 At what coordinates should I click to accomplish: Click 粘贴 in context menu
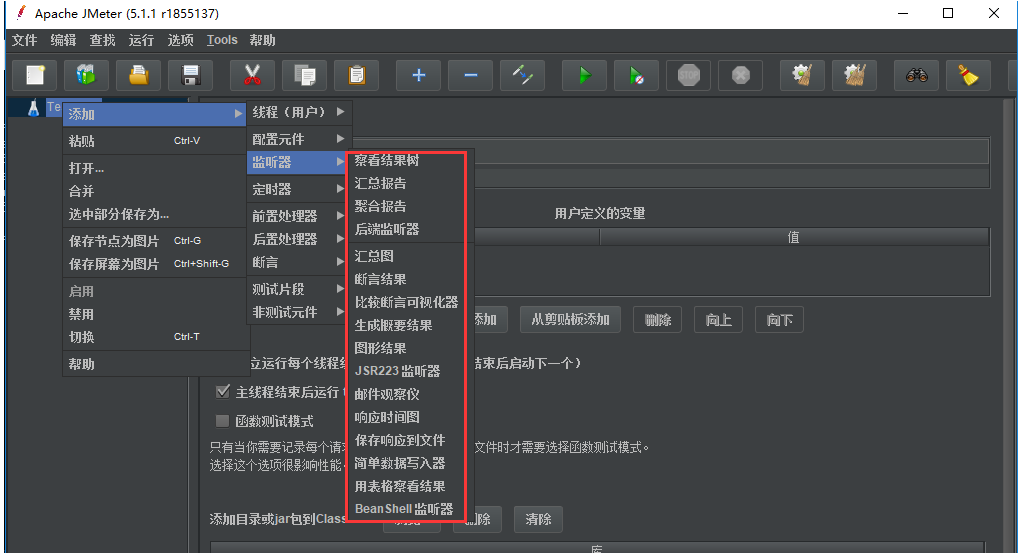pos(155,141)
